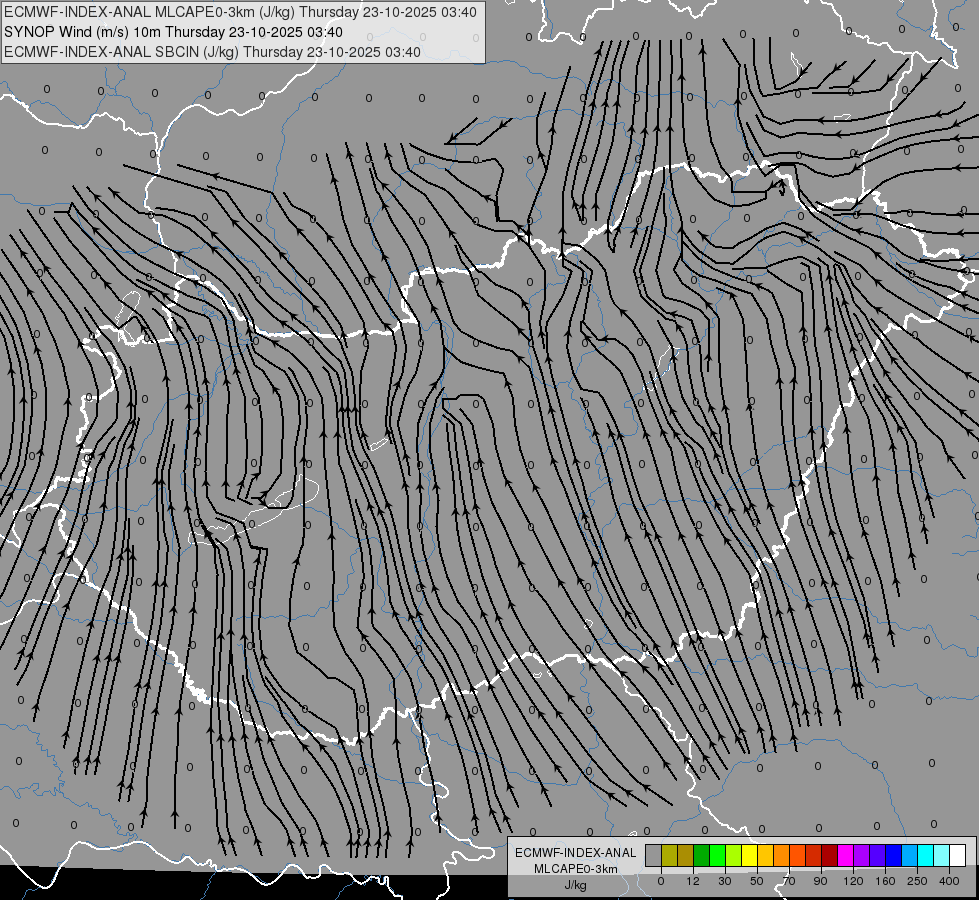Pick the pure yellow legend swatch
Viewport: 979px width, 900px height.
[x=750, y=855]
